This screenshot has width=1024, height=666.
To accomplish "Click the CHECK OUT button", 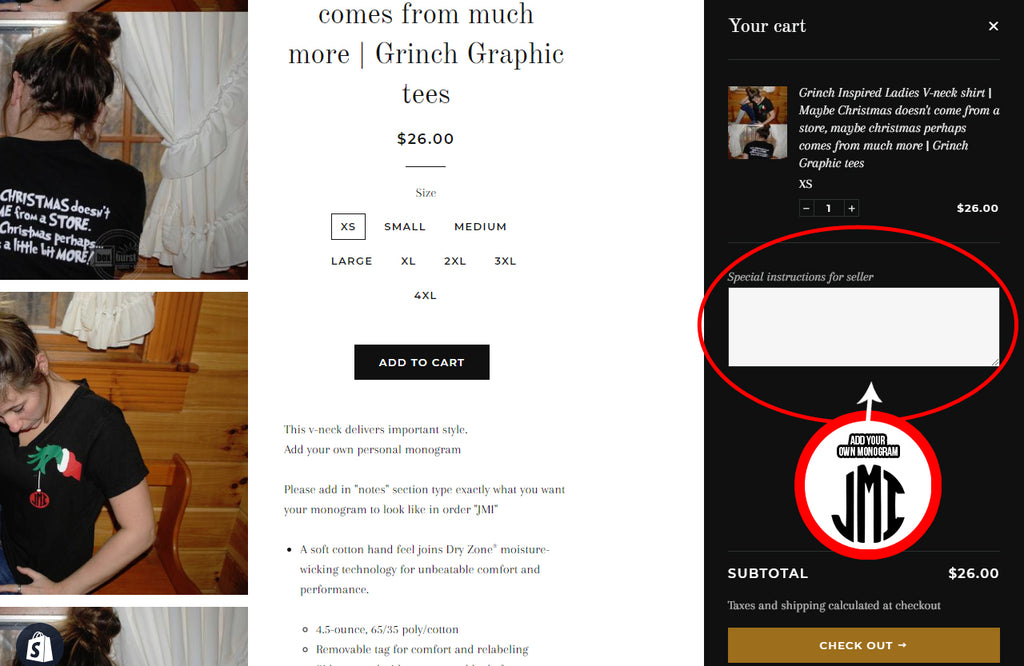I will tap(863, 645).
